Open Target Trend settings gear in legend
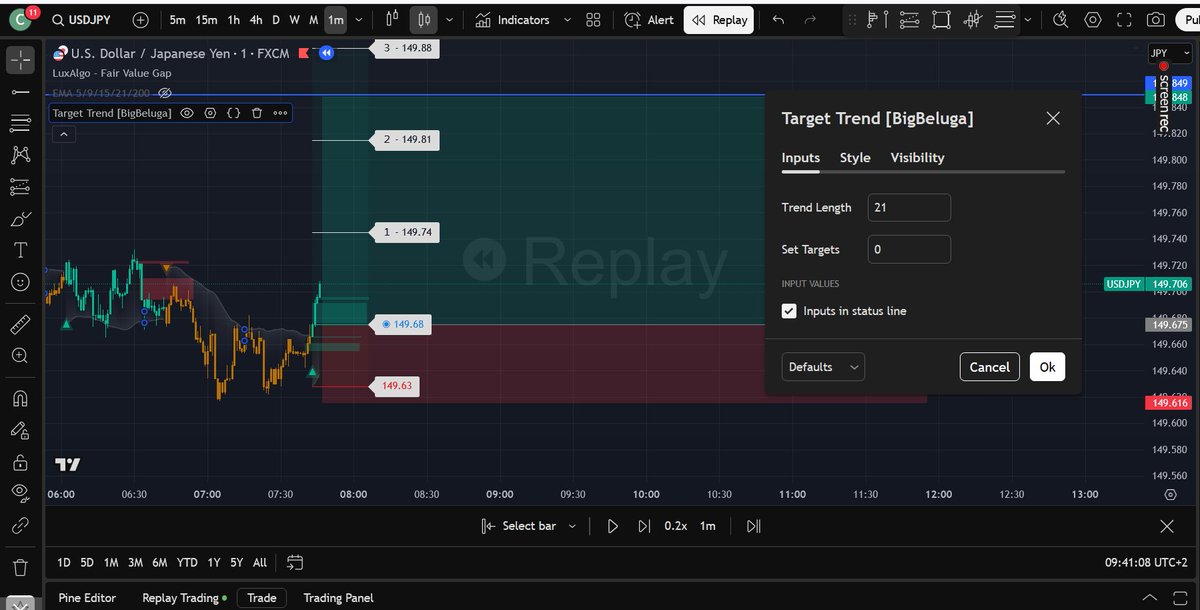Screen dimensions: 1200x610 pyautogui.click(x=210, y=113)
